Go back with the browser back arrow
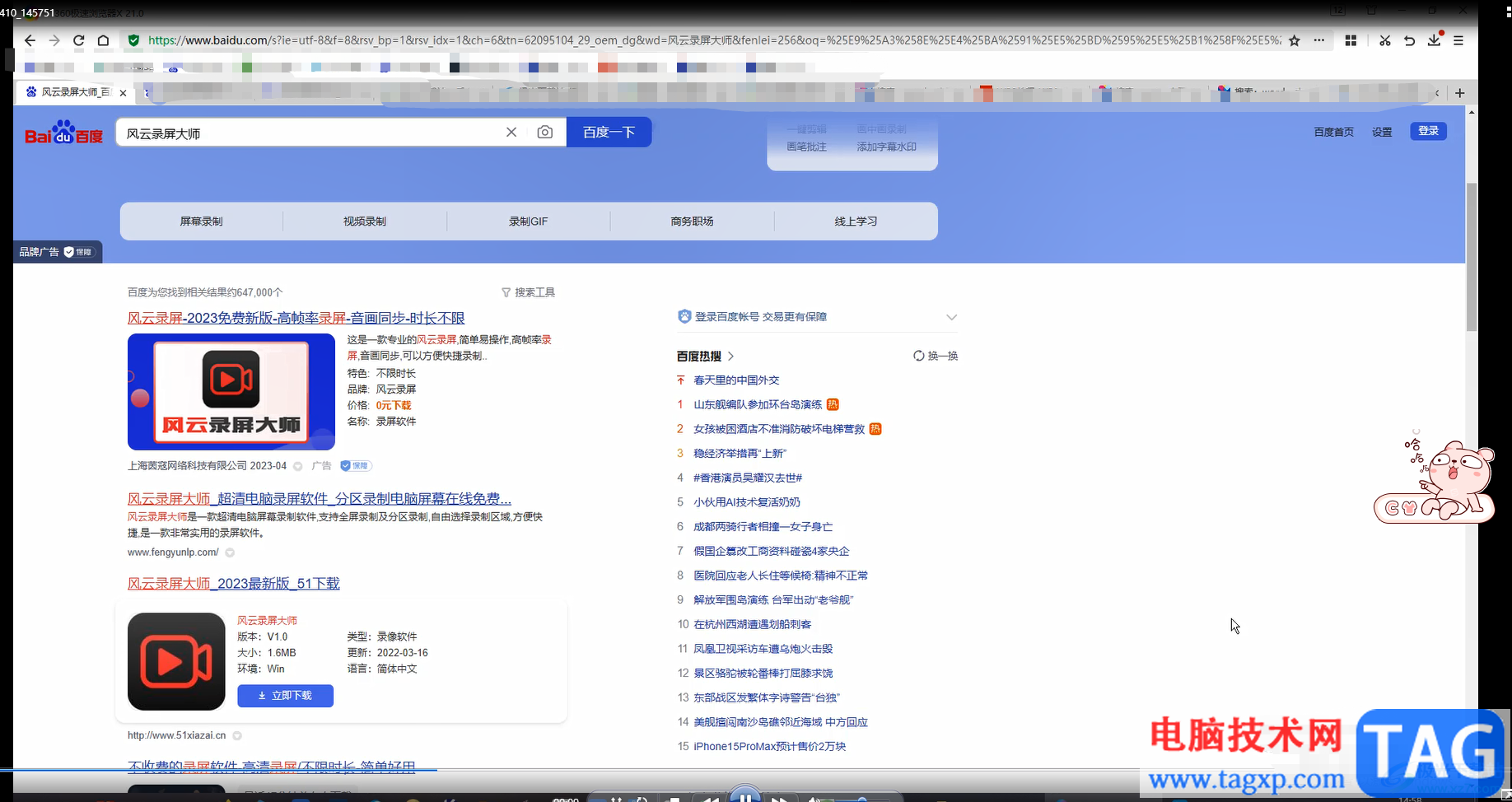The image size is (1512, 802). 30,40
